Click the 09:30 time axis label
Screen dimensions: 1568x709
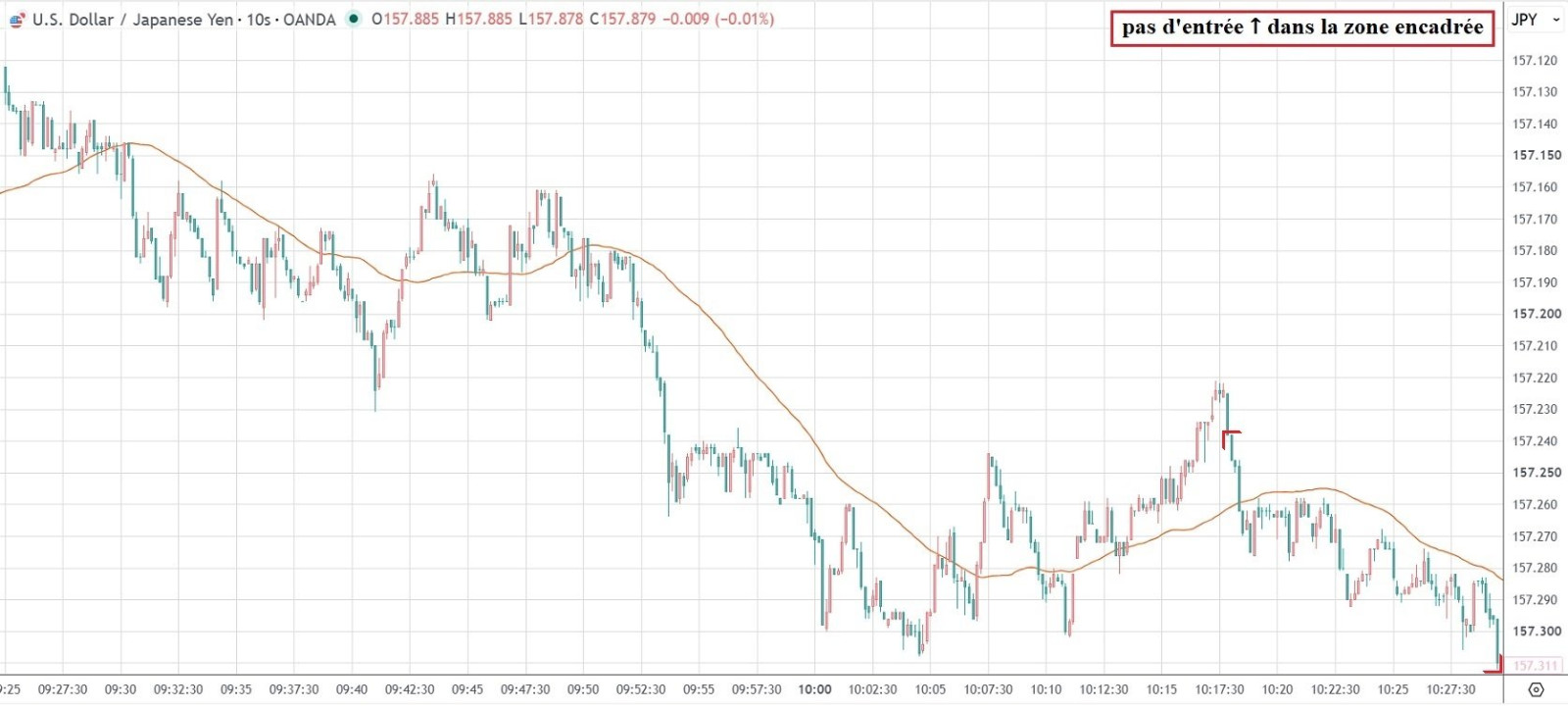coord(121,689)
